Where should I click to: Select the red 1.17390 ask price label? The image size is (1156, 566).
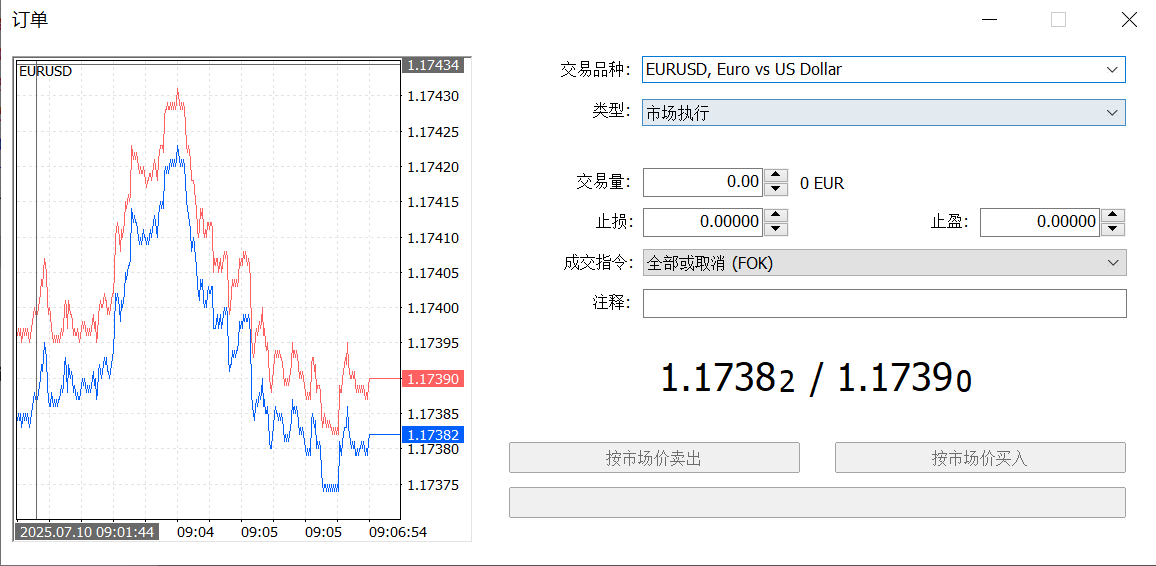(433, 379)
